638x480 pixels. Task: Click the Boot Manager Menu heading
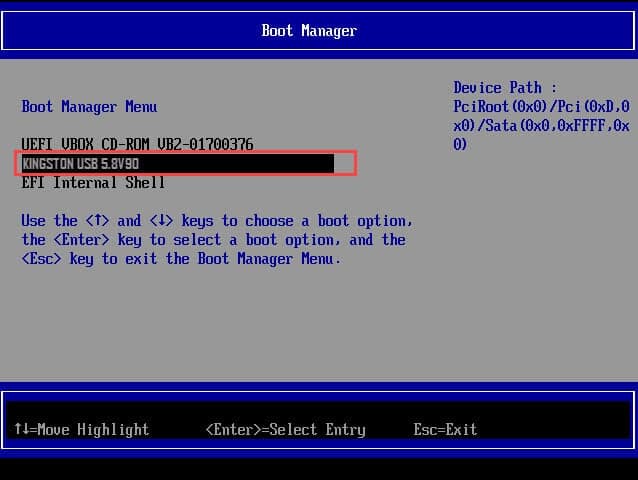pos(89,107)
